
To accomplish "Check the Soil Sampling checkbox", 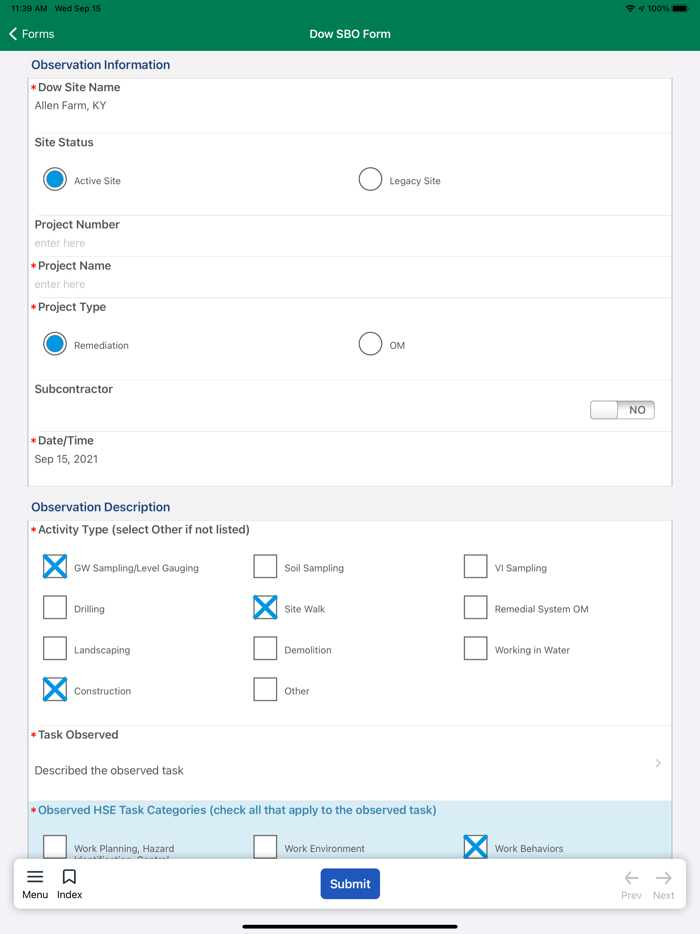I will (265, 567).
